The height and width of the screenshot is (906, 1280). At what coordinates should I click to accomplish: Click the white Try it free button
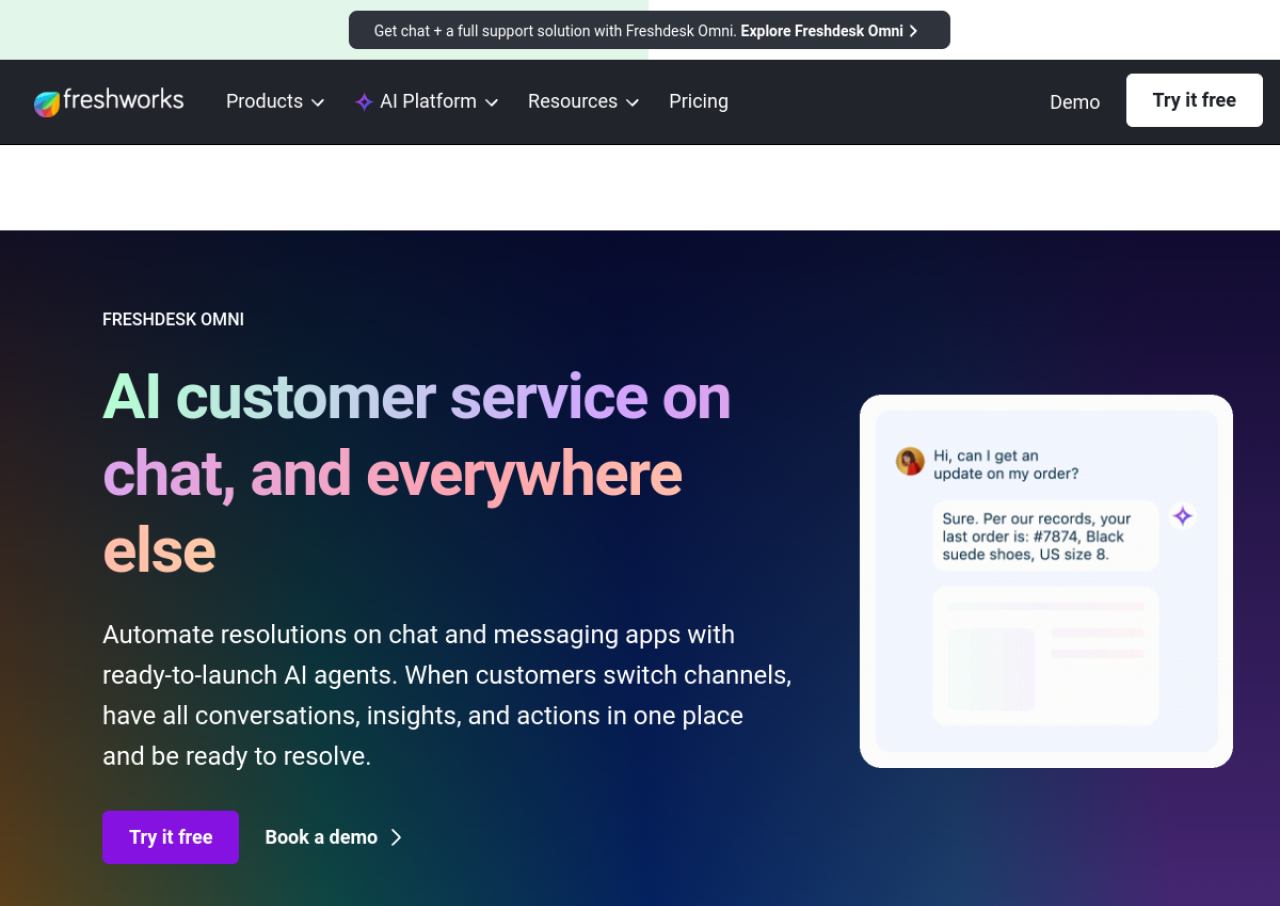1194,100
